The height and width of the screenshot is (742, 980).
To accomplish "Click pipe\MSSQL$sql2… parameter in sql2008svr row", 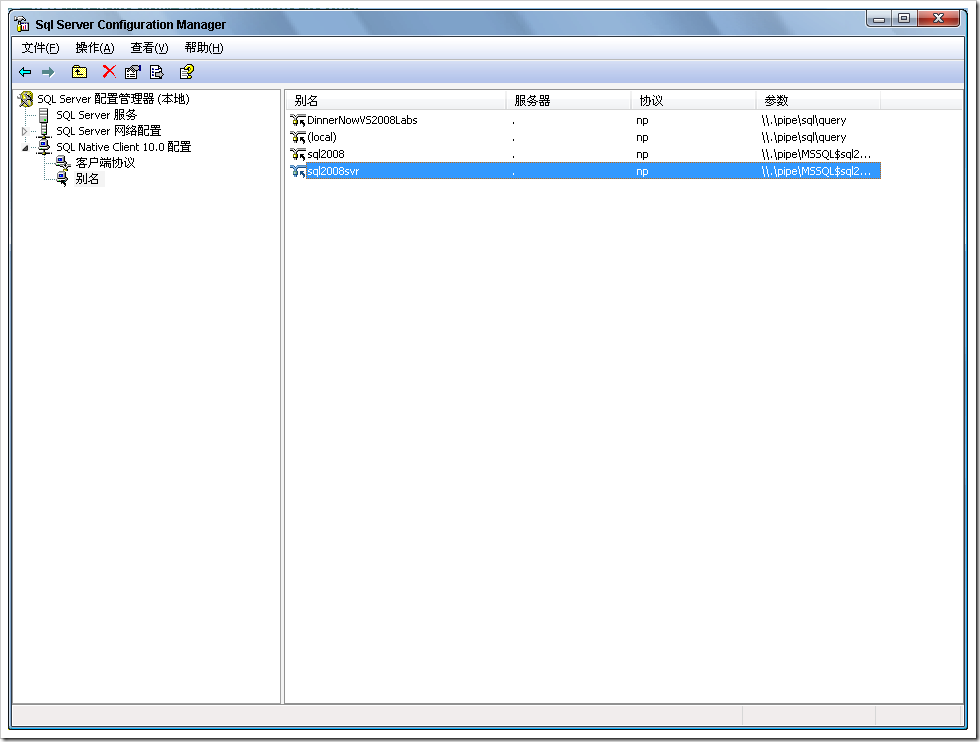I will (x=816, y=171).
